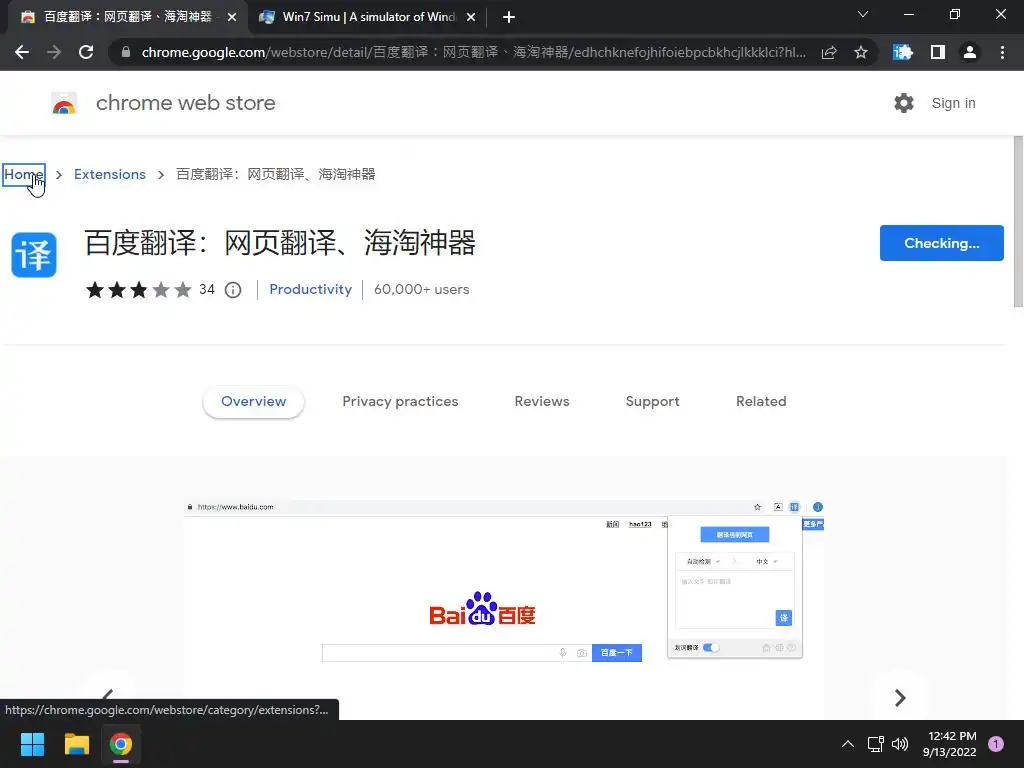This screenshot has height=768, width=1024.
Task: Click the browser back arrow
Action: coord(22,52)
